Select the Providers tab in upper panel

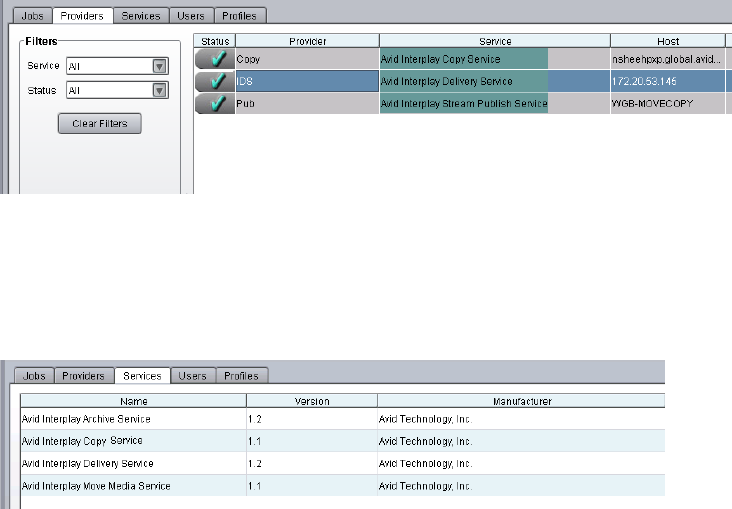[82, 16]
